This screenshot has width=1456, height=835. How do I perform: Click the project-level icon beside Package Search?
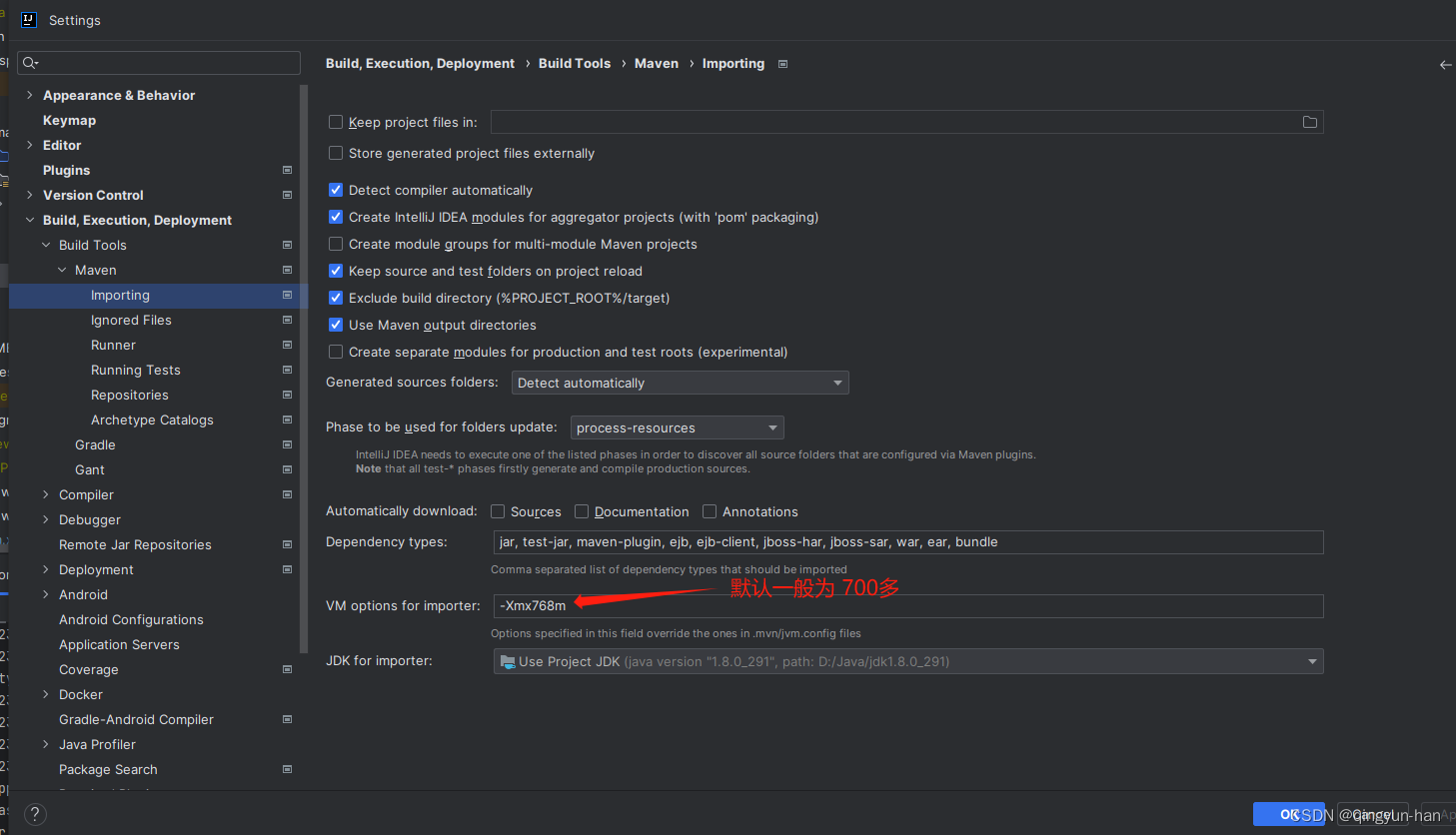tap(287, 769)
